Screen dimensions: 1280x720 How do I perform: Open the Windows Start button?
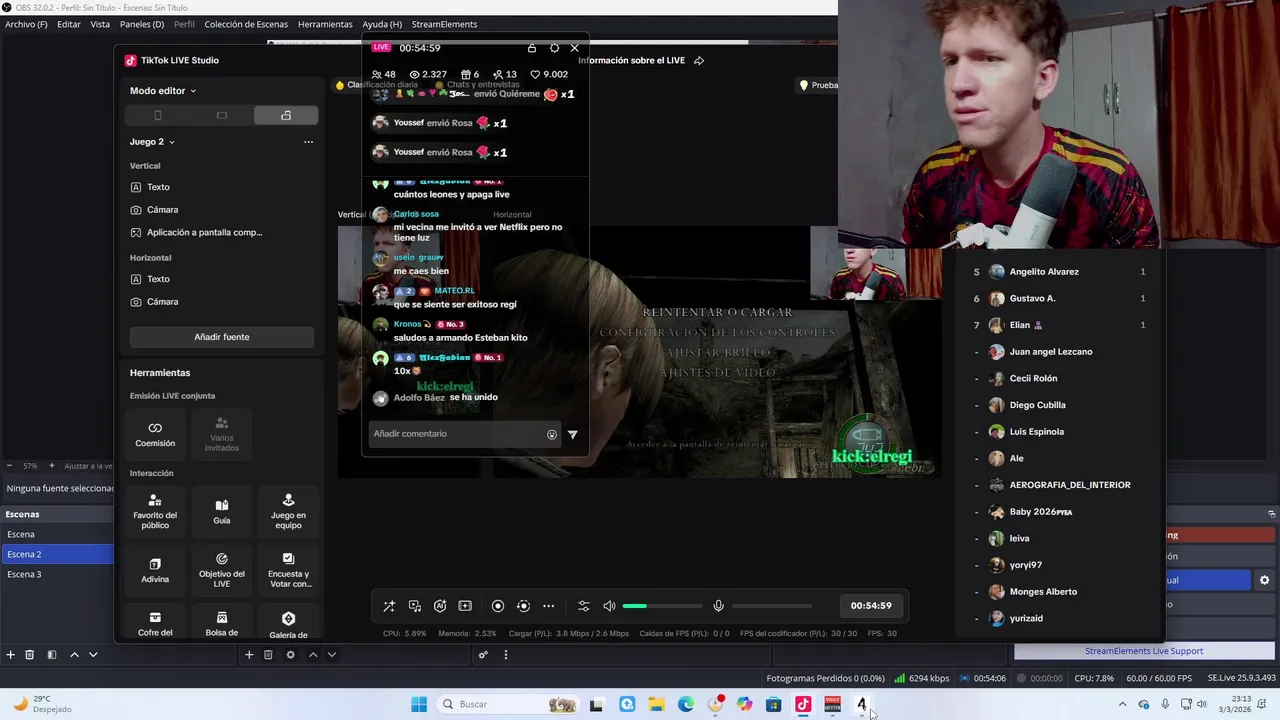[x=419, y=704]
